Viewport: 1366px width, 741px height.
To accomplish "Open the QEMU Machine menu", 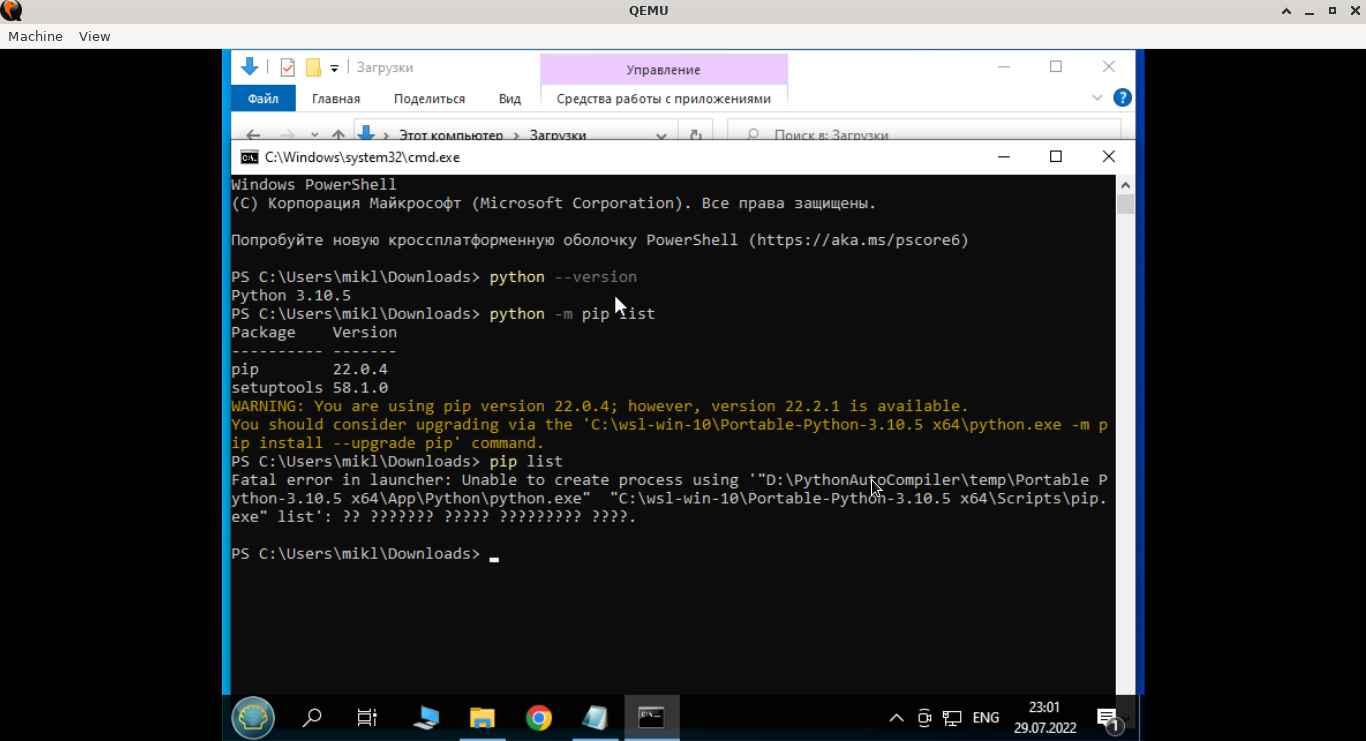I will (35, 36).
